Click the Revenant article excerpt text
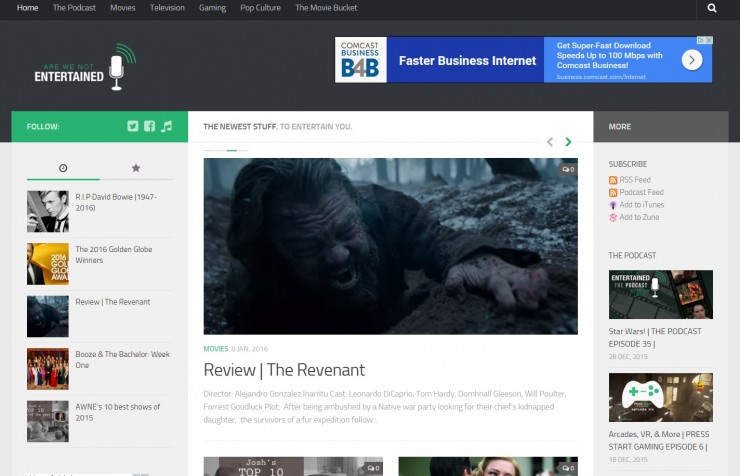Image resolution: width=740 pixels, height=476 pixels. point(385,407)
